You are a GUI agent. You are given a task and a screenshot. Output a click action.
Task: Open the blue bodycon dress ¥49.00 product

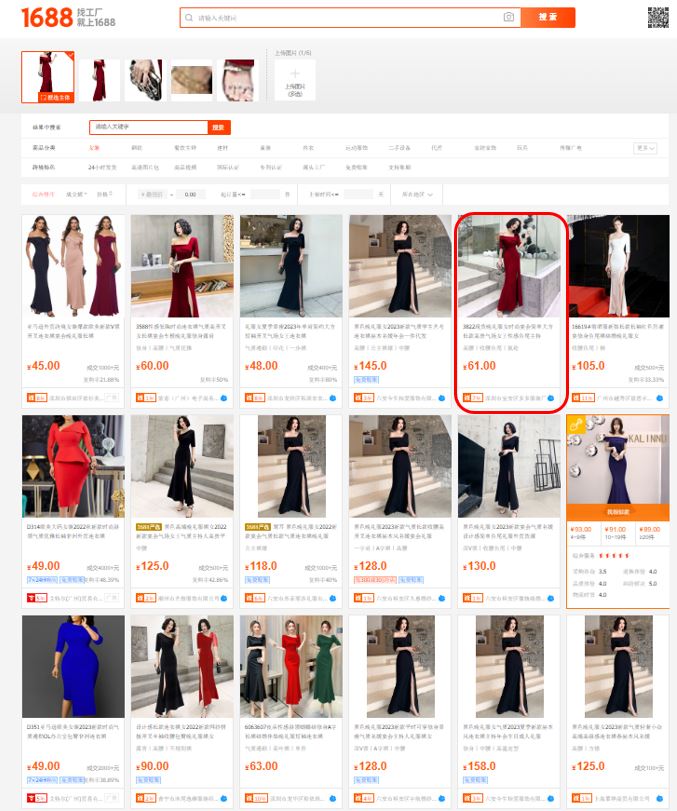73,666
